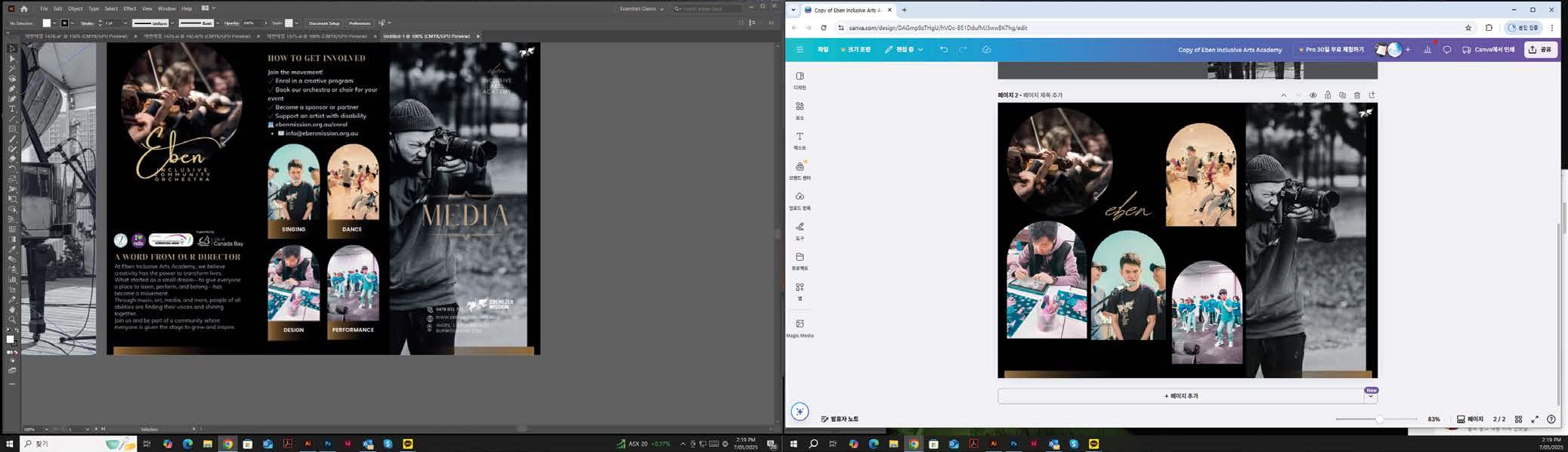The height and width of the screenshot is (452, 1568).
Task: Open the Object menu in Illustrator
Action: coord(76,8)
